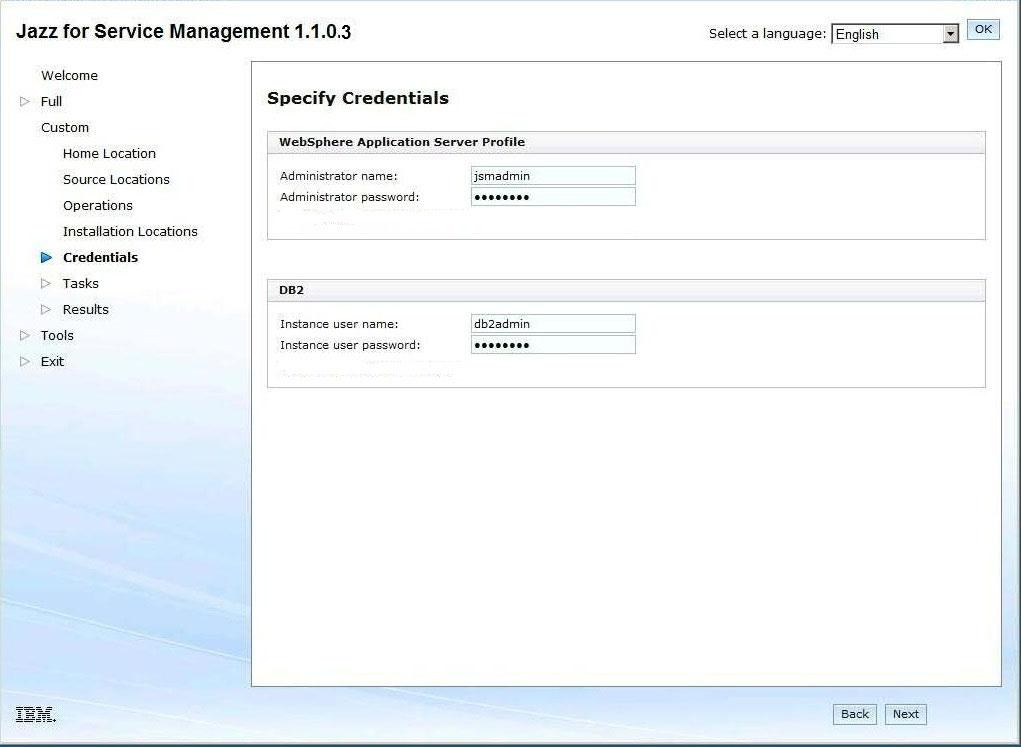Image resolution: width=1021 pixels, height=747 pixels.
Task: Open the language dropdown arrow
Action: (951, 34)
